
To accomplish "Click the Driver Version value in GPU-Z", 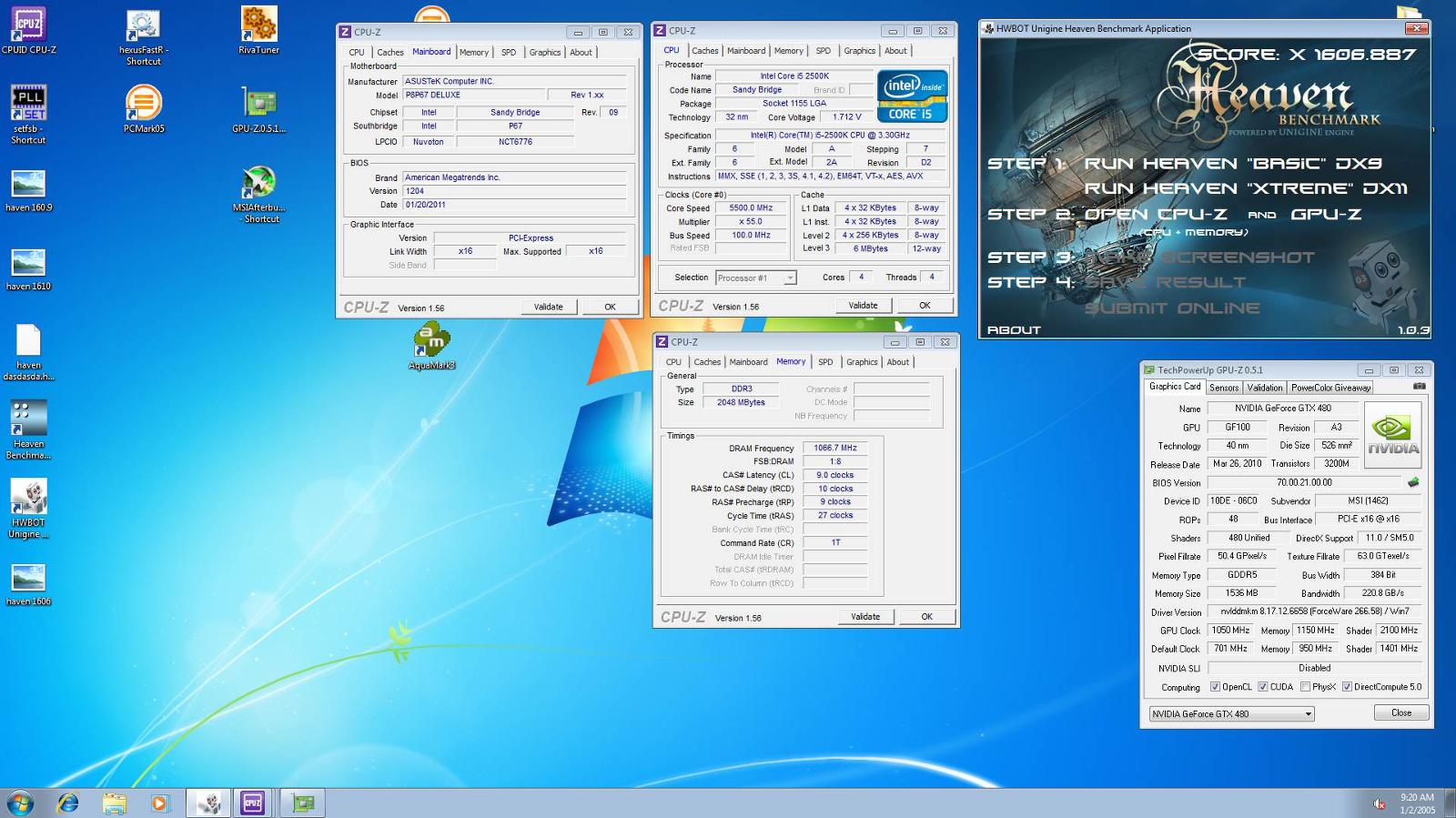I will pyautogui.click(x=1315, y=611).
